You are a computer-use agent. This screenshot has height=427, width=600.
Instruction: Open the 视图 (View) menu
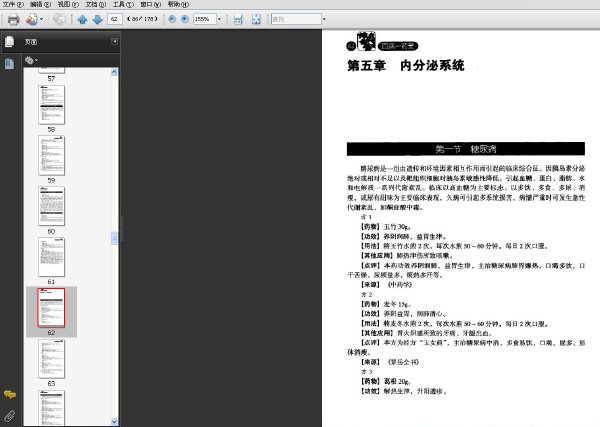[x=68, y=4]
